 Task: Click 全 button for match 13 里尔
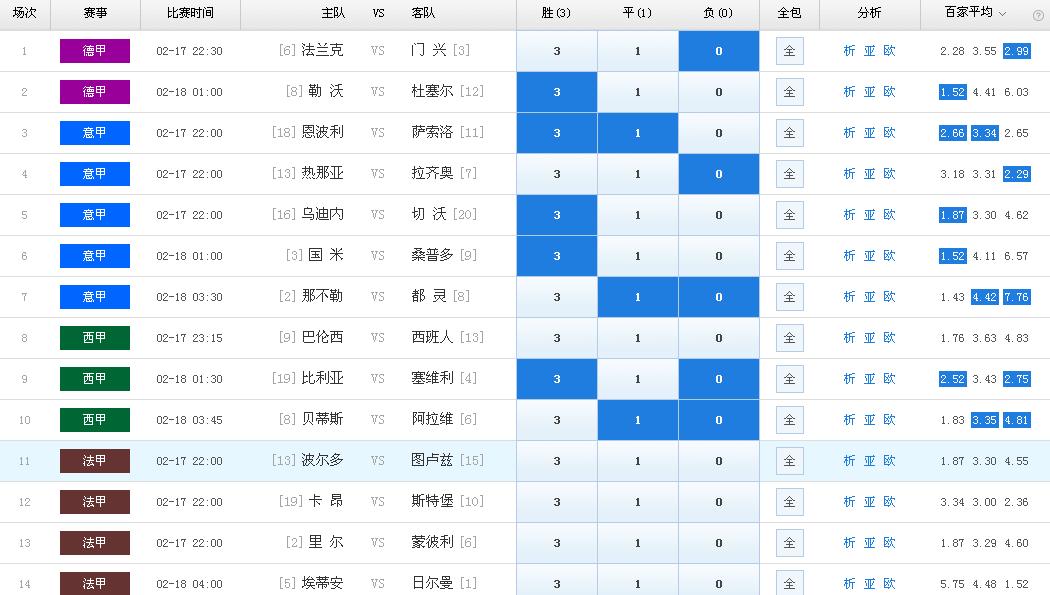[790, 543]
